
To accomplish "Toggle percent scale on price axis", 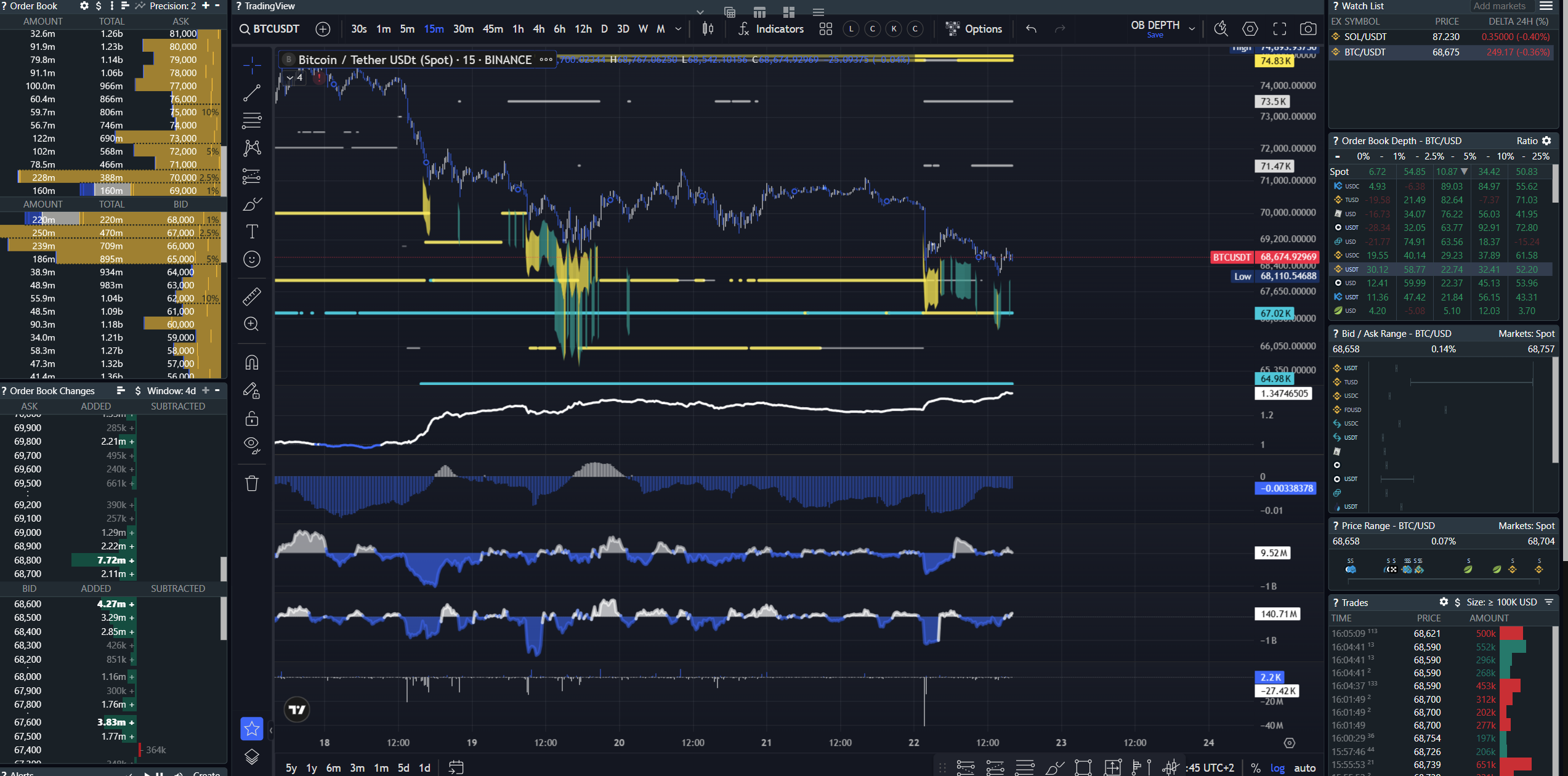I will 1256,768.
